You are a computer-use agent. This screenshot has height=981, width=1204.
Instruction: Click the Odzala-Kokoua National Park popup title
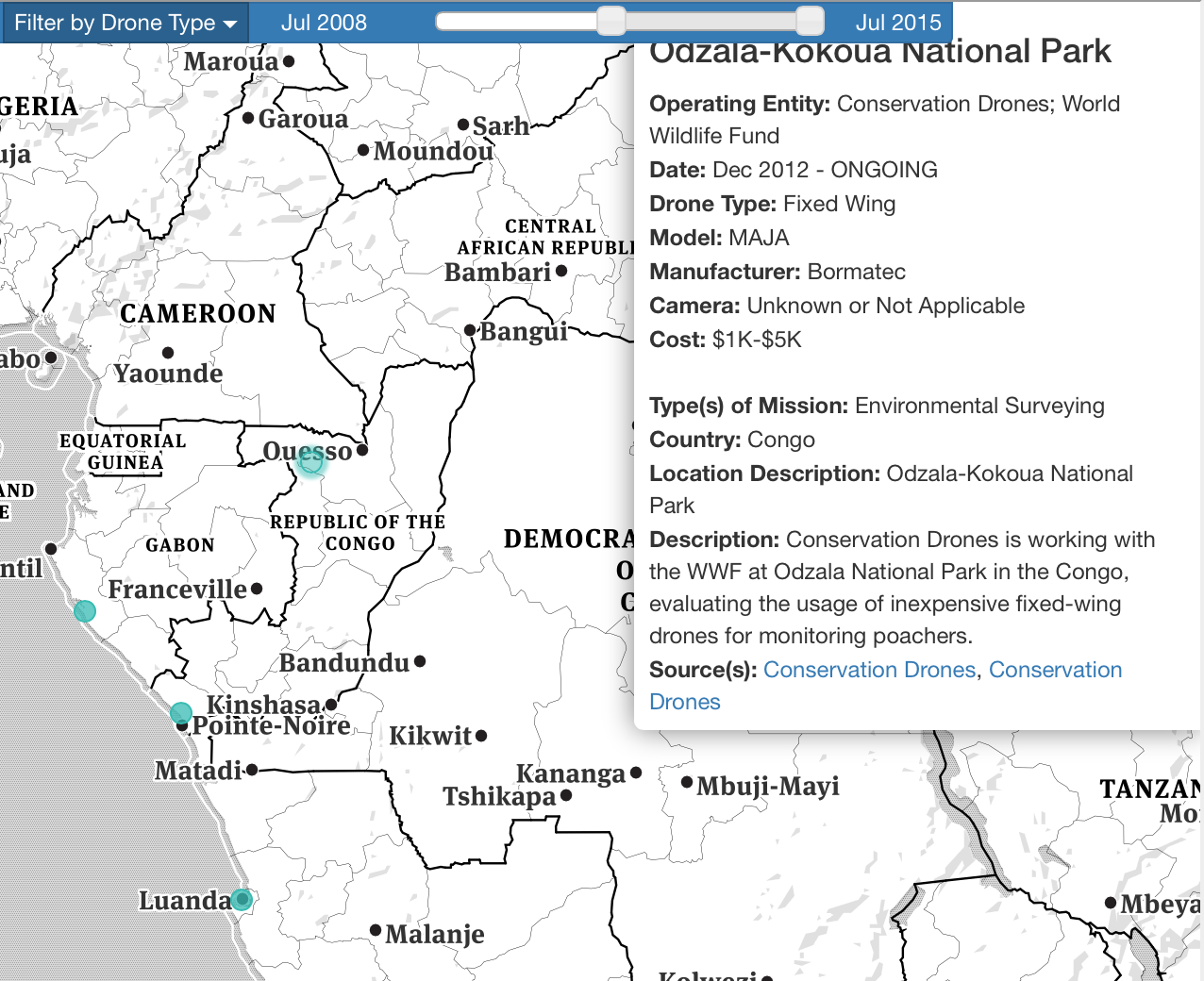point(880,53)
